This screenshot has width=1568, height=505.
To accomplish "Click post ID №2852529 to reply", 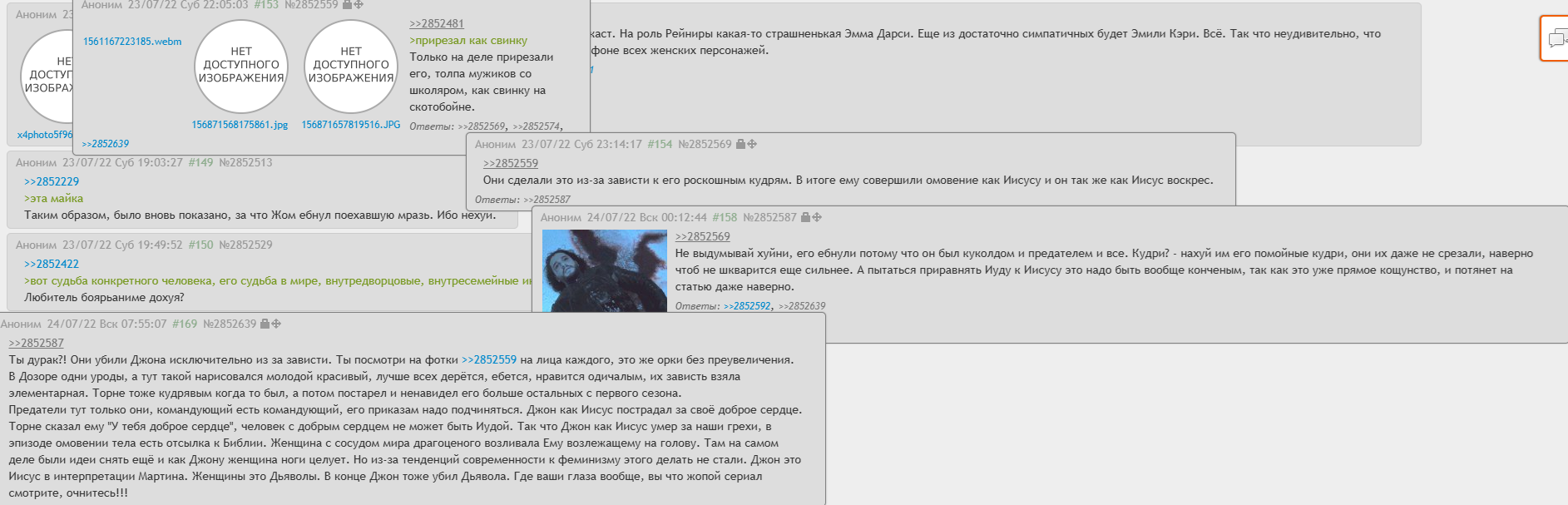I will click(x=245, y=245).
